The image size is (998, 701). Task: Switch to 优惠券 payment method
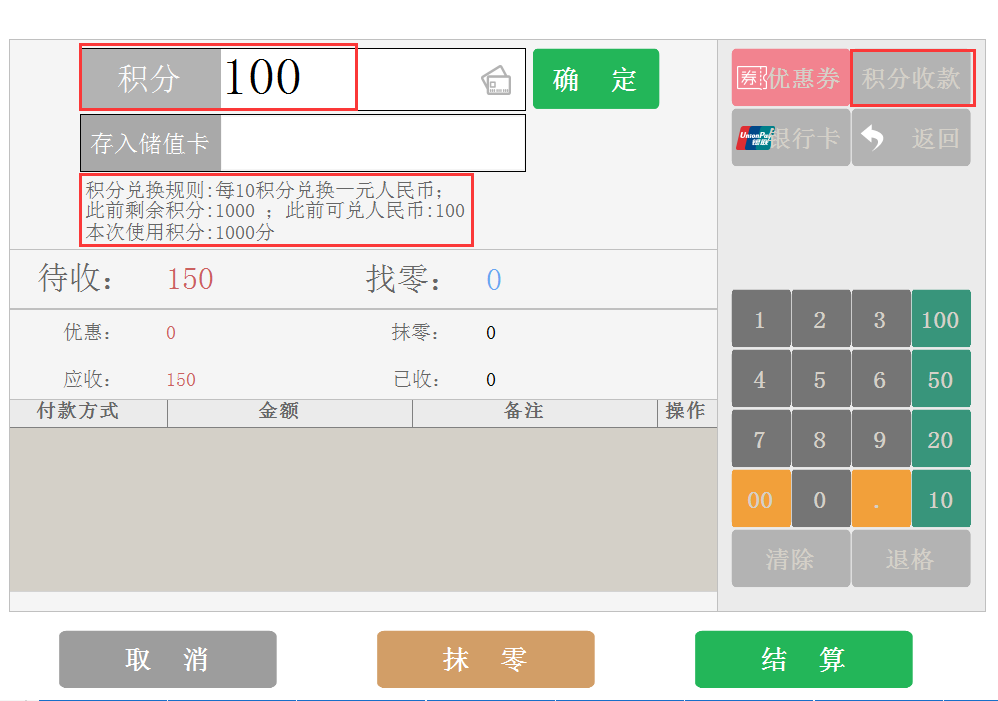point(790,78)
